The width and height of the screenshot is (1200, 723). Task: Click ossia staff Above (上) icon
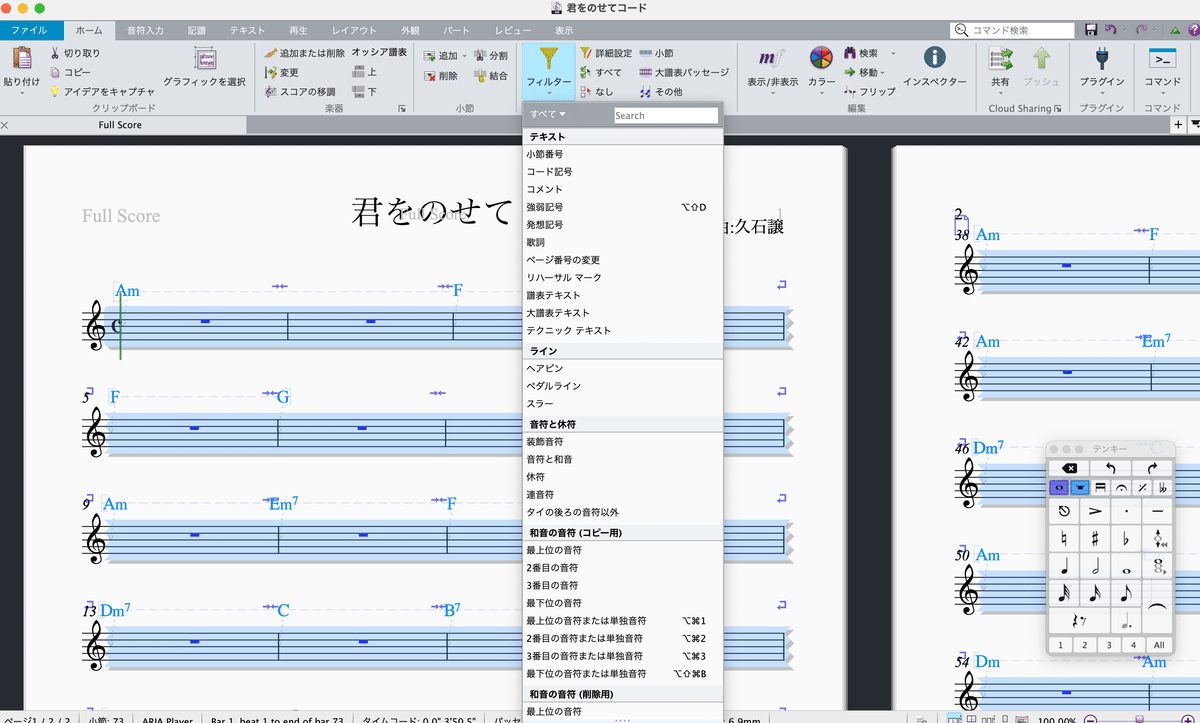[359, 72]
